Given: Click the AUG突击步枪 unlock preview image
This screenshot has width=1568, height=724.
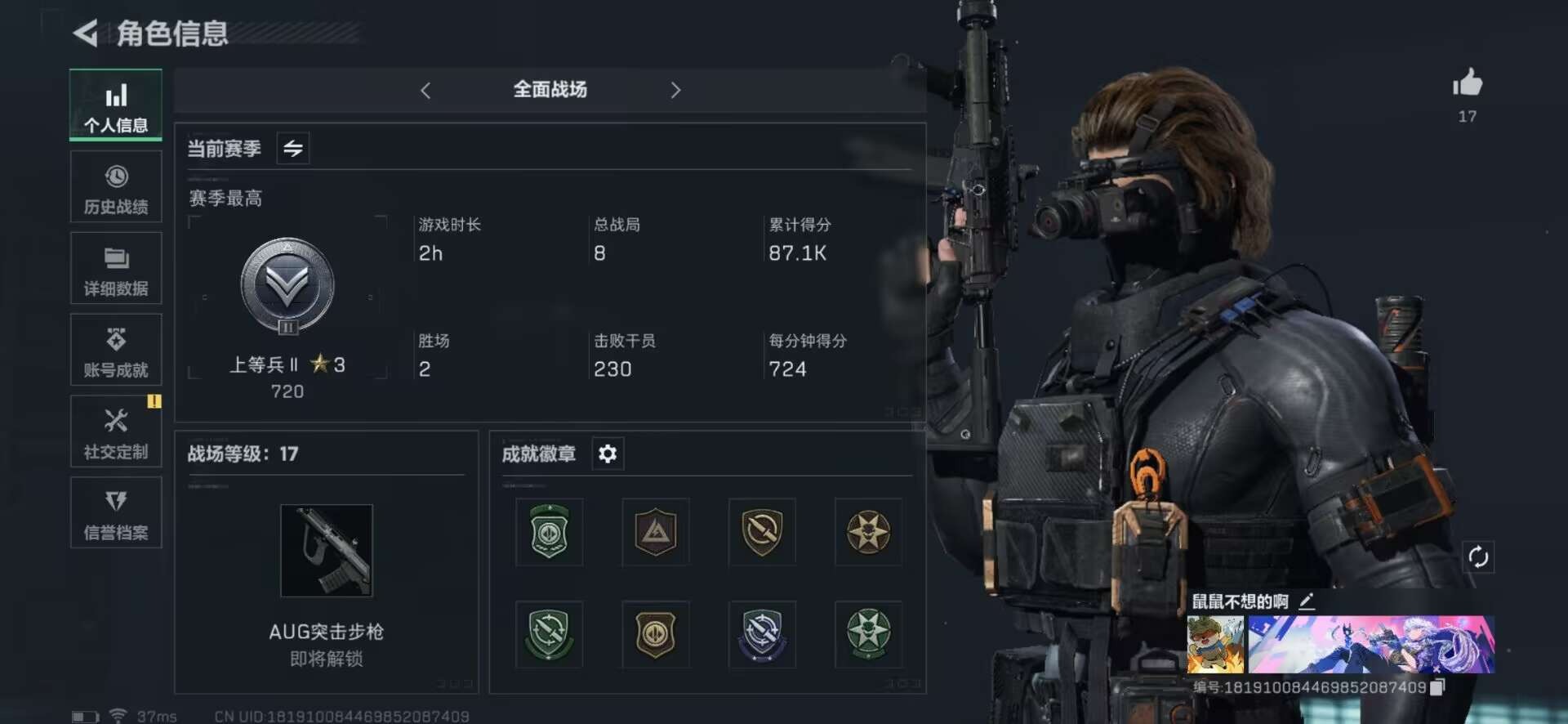Looking at the screenshot, I should (x=327, y=550).
